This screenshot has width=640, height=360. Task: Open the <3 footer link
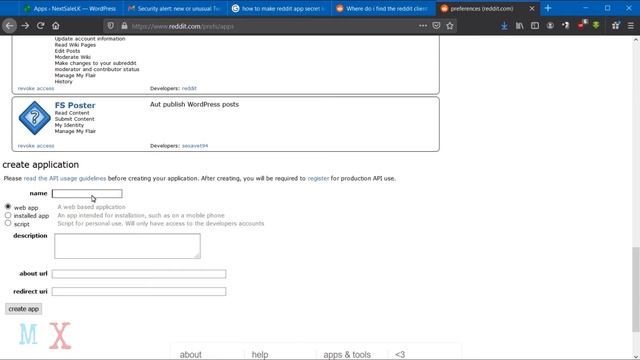(x=400, y=355)
